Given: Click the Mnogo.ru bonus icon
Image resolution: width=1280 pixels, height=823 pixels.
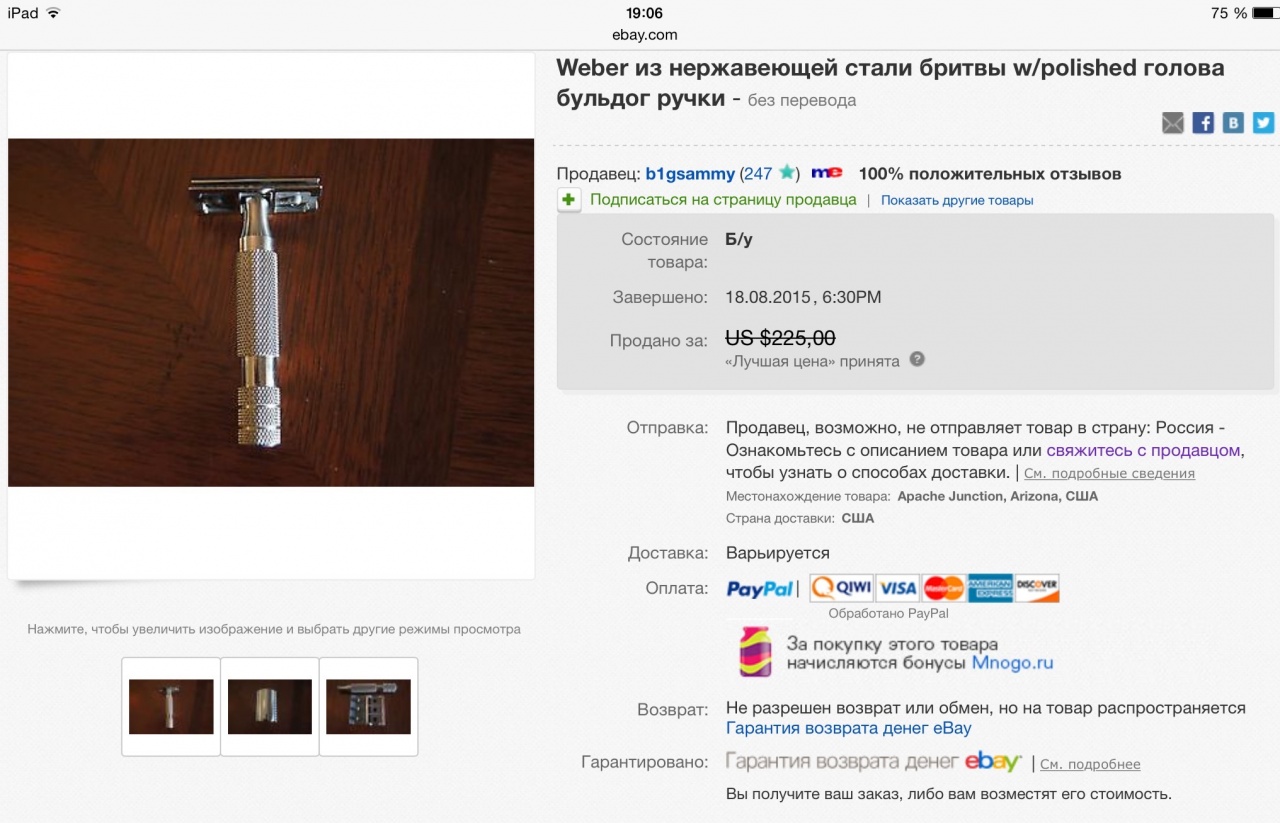Looking at the screenshot, I should pyautogui.click(x=755, y=652).
